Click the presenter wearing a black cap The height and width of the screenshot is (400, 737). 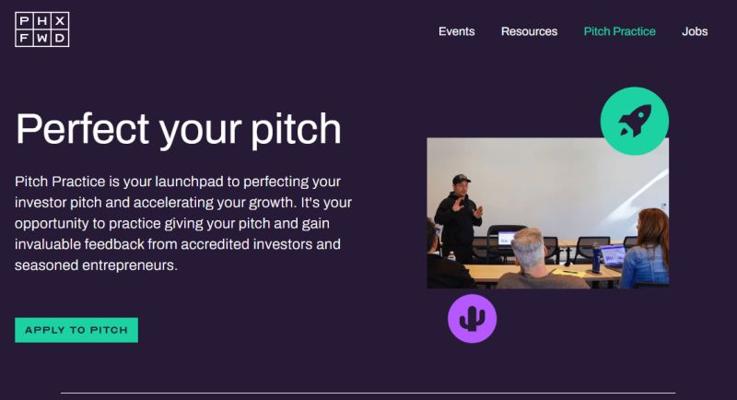[x=459, y=219]
